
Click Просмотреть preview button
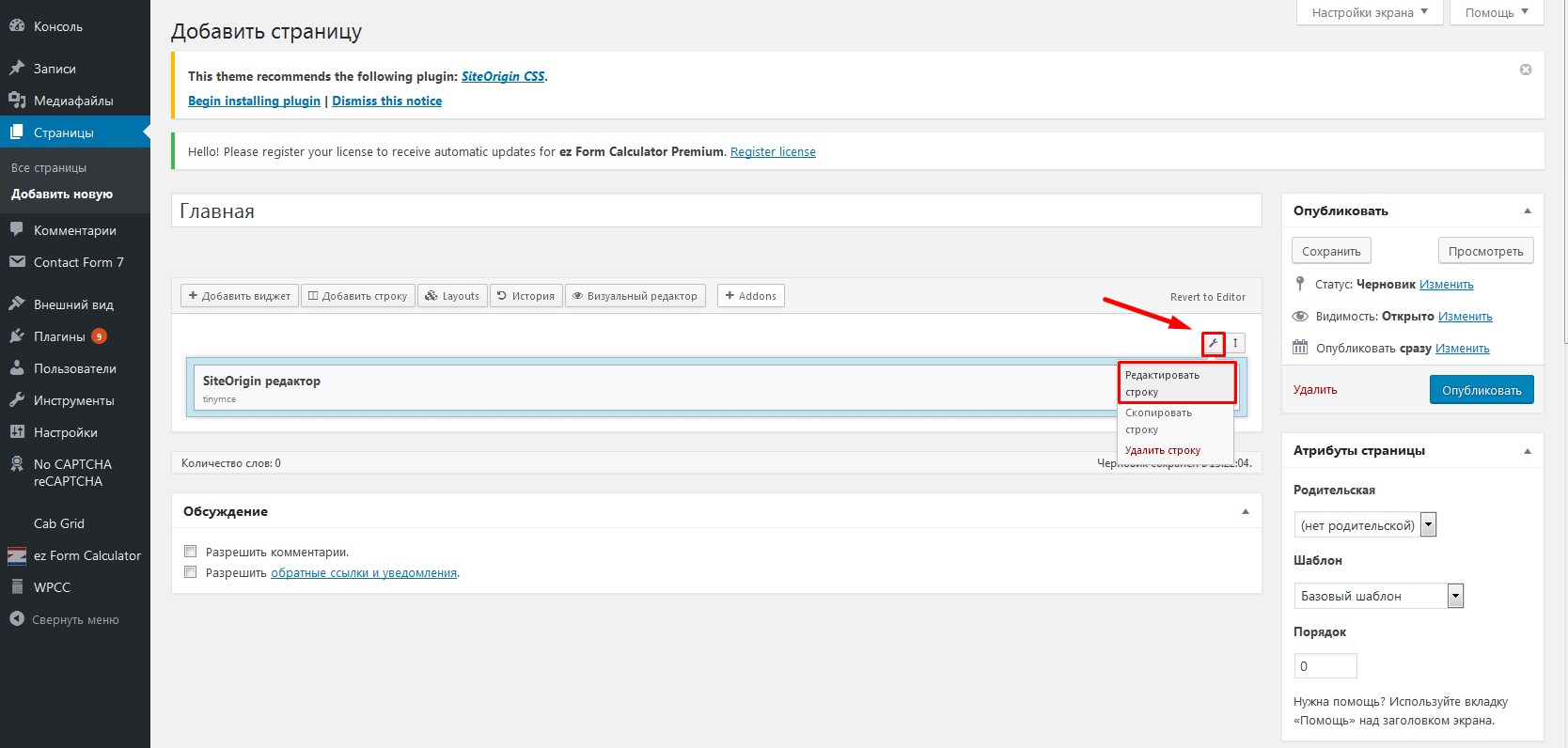click(1485, 251)
